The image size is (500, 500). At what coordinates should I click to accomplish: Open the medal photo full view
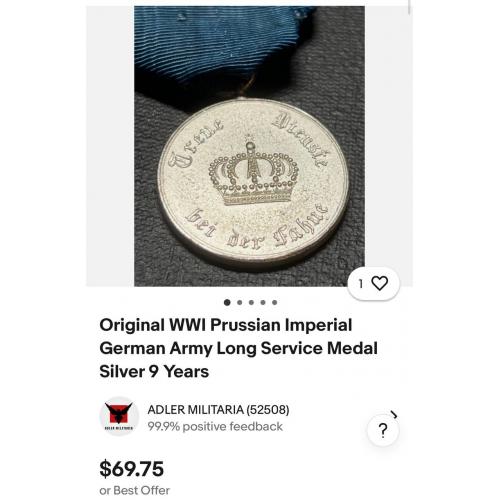(249, 146)
